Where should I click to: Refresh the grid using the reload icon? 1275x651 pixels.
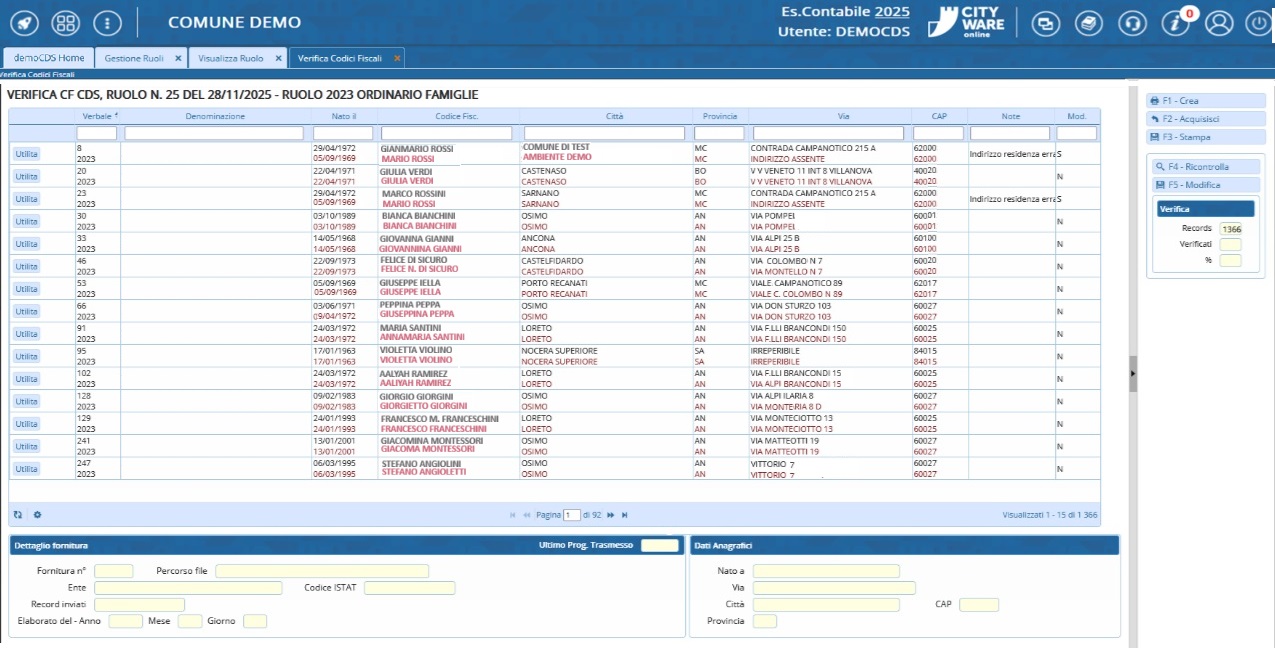click(x=18, y=515)
